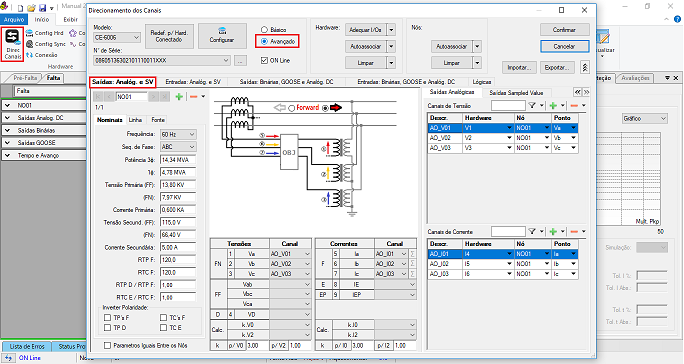This screenshot has width=684, height=364.
Task: Click the Cancelar button
Action: (x=564, y=46)
